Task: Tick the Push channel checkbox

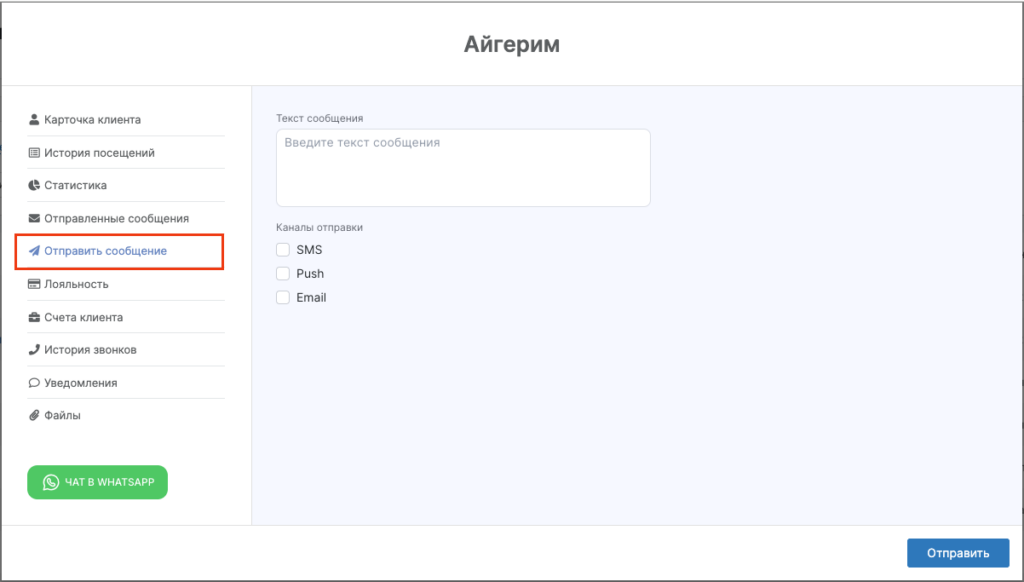Action: (283, 274)
